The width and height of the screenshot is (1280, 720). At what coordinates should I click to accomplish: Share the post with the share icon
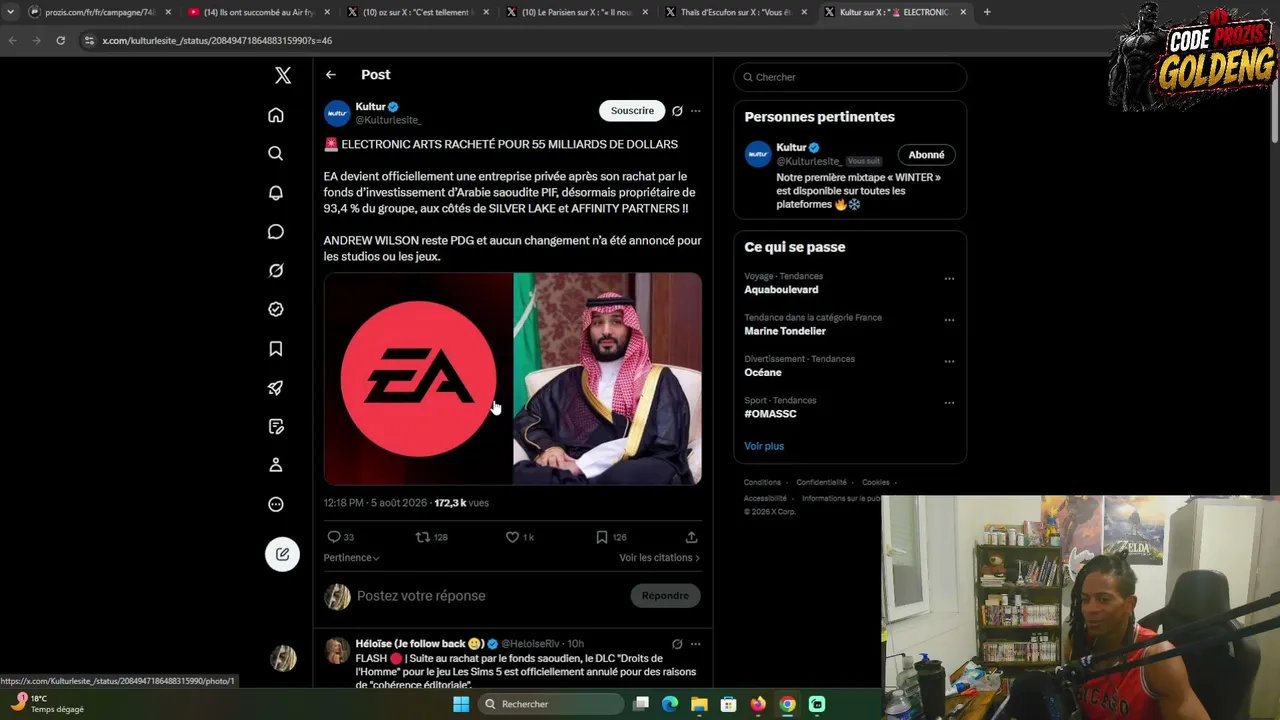pos(691,537)
